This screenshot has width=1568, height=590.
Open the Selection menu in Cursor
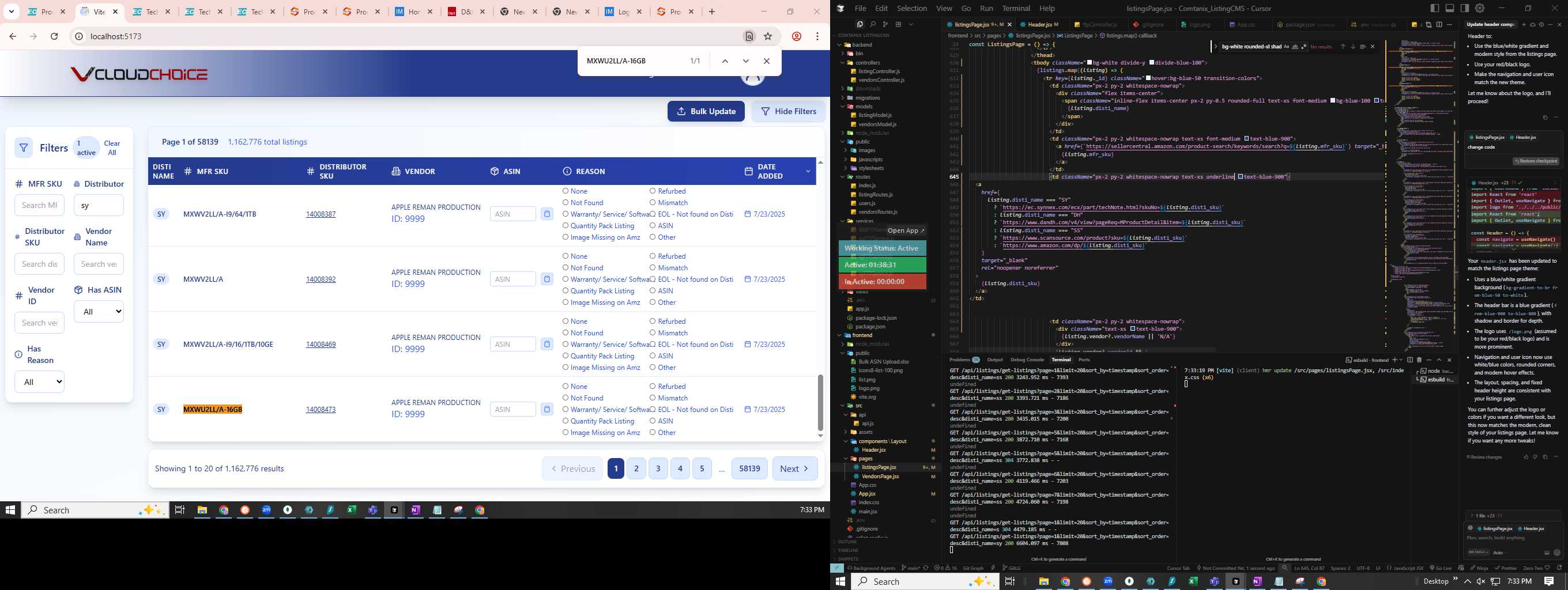coord(912,9)
